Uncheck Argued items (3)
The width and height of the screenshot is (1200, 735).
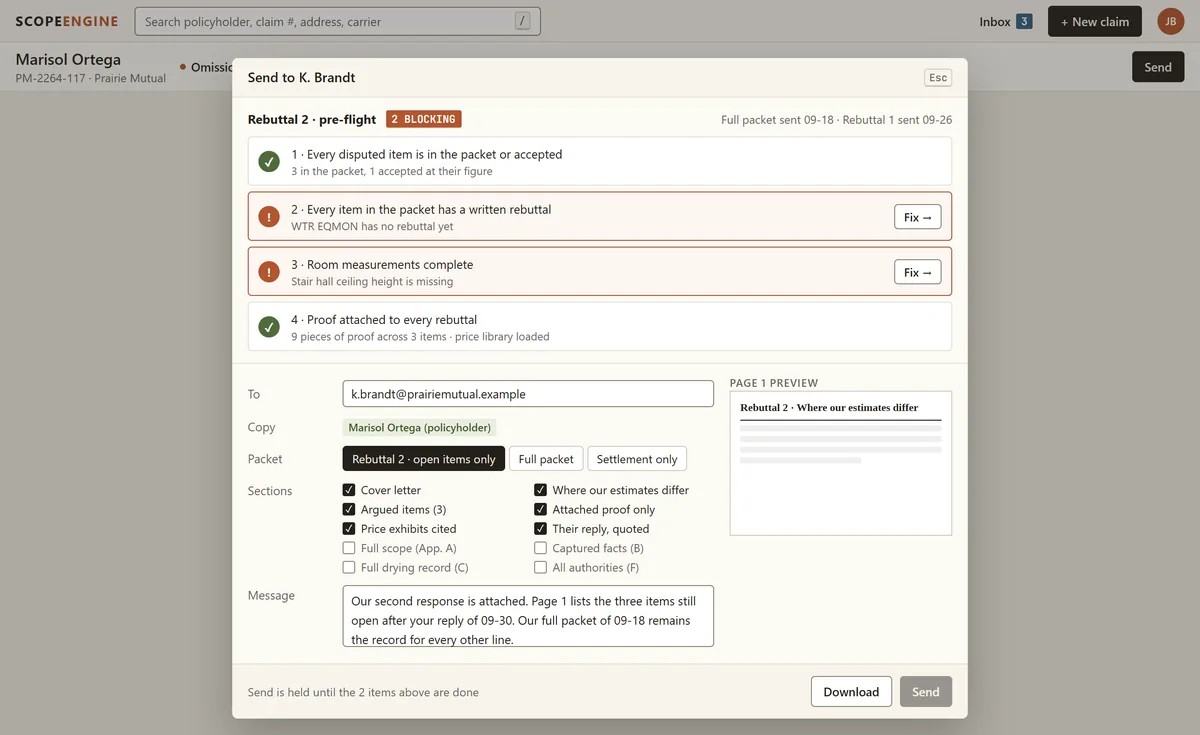tap(349, 509)
